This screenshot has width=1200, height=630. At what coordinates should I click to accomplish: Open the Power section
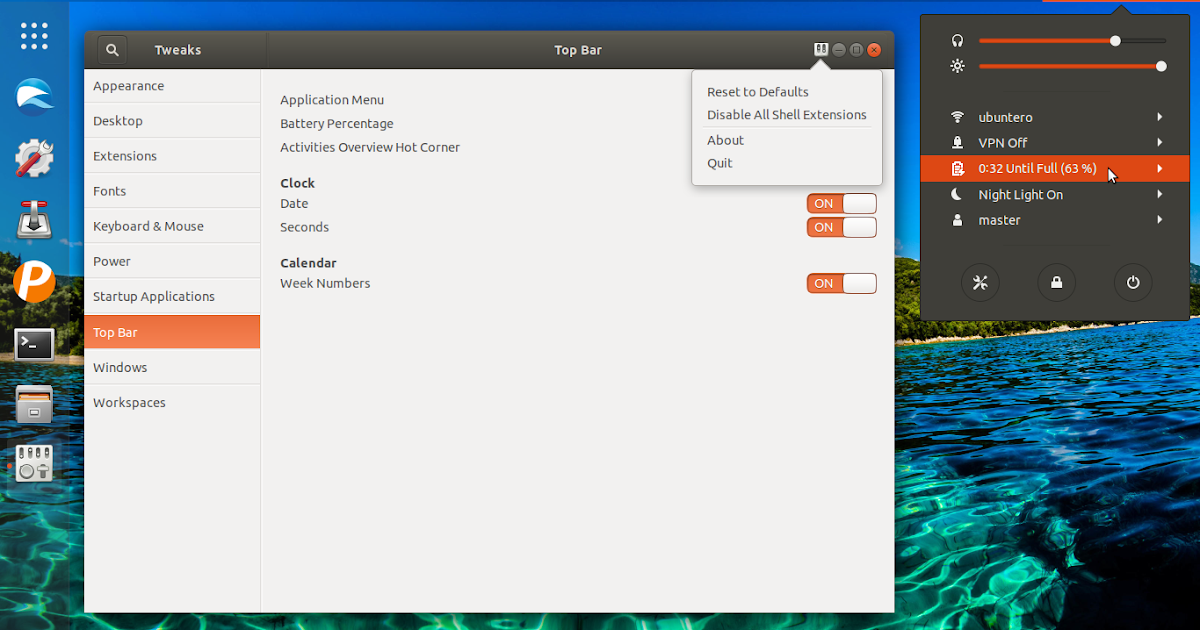tap(172, 261)
